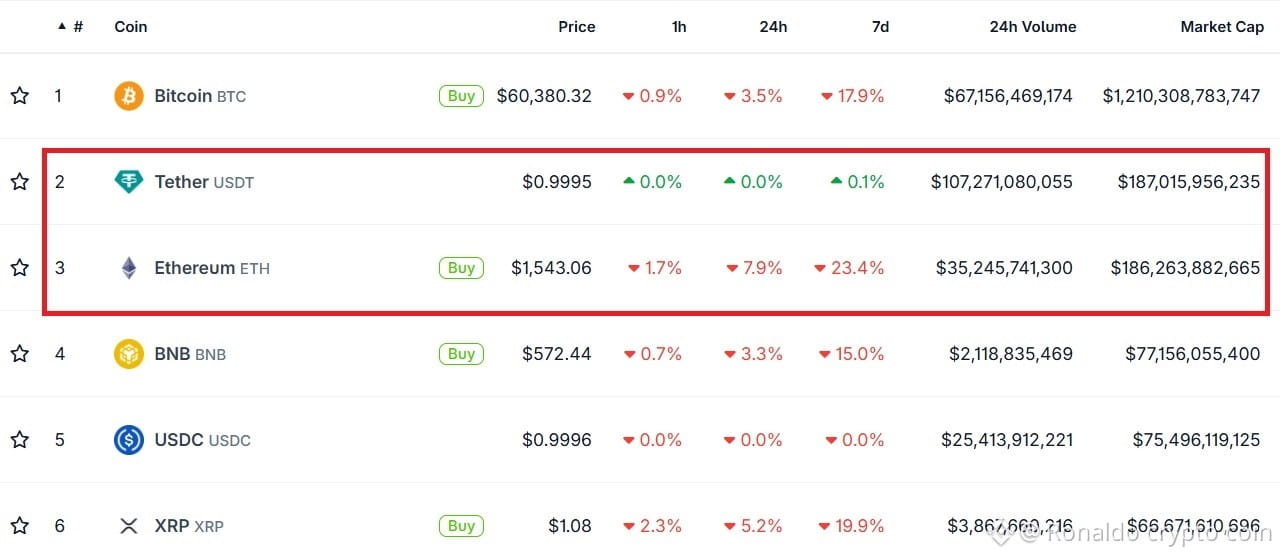
Task: Click the BNB coin logo icon
Action: (129, 354)
